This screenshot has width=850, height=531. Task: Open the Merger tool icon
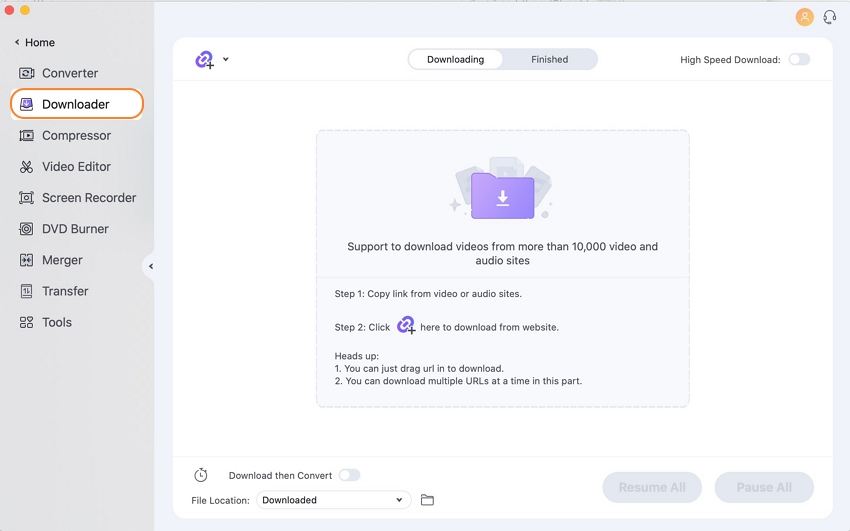click(x=26, y=260)
